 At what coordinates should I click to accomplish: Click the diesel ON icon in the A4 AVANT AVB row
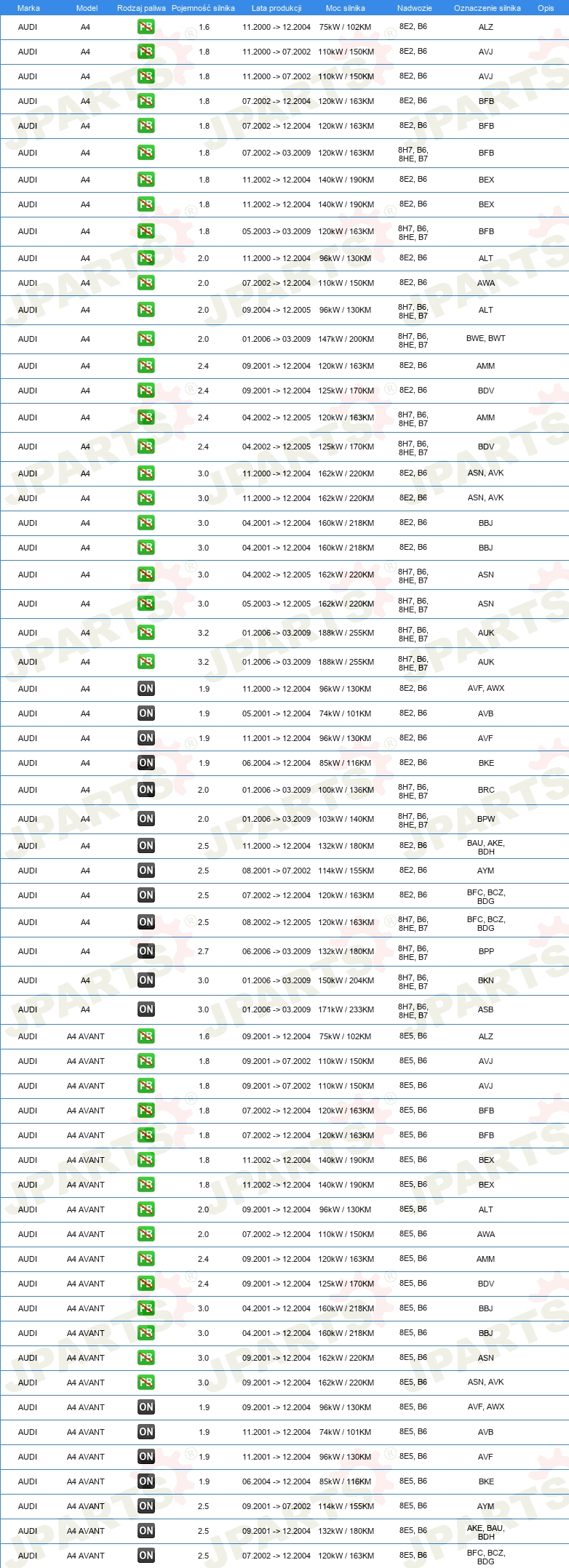coord(146,1432)
